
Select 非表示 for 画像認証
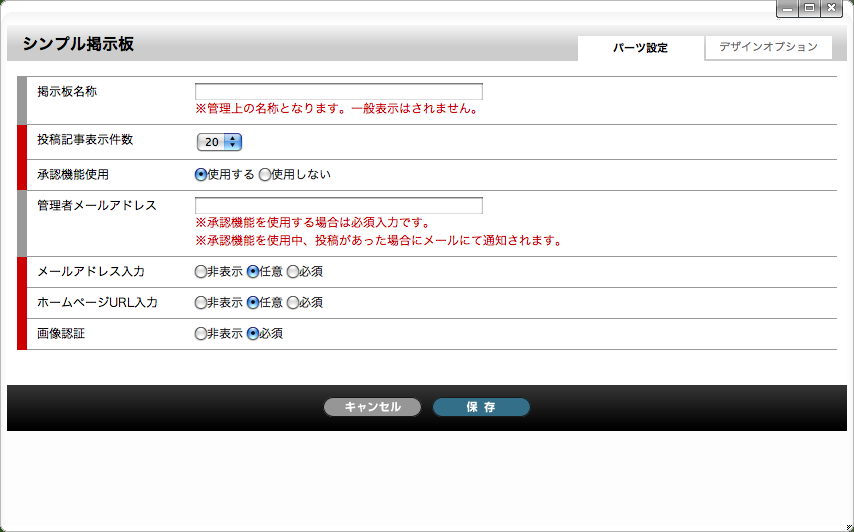click(200, 334)
